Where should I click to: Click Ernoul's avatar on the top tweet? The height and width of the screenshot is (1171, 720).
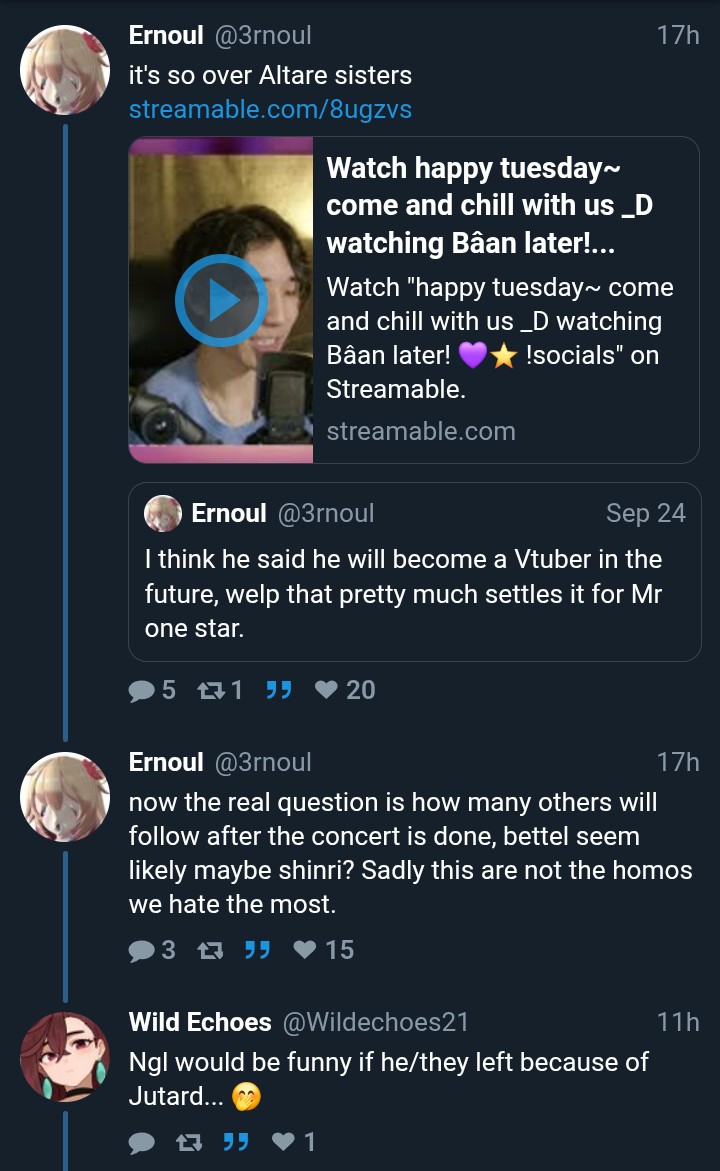click(65, 70)
